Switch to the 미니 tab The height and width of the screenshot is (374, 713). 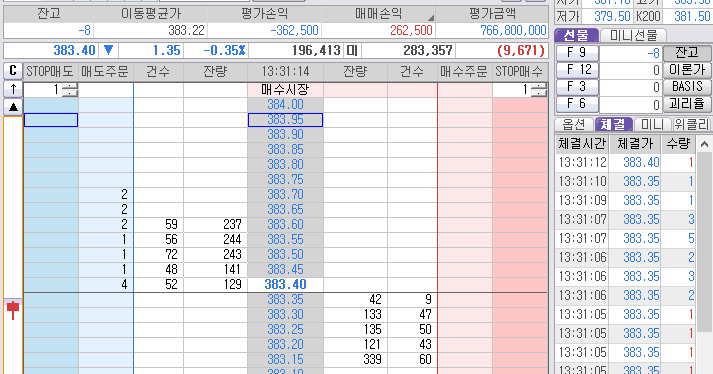(652, 124)
